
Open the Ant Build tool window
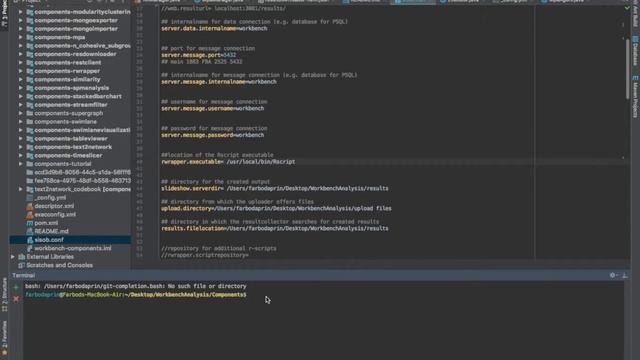(636, 14)
